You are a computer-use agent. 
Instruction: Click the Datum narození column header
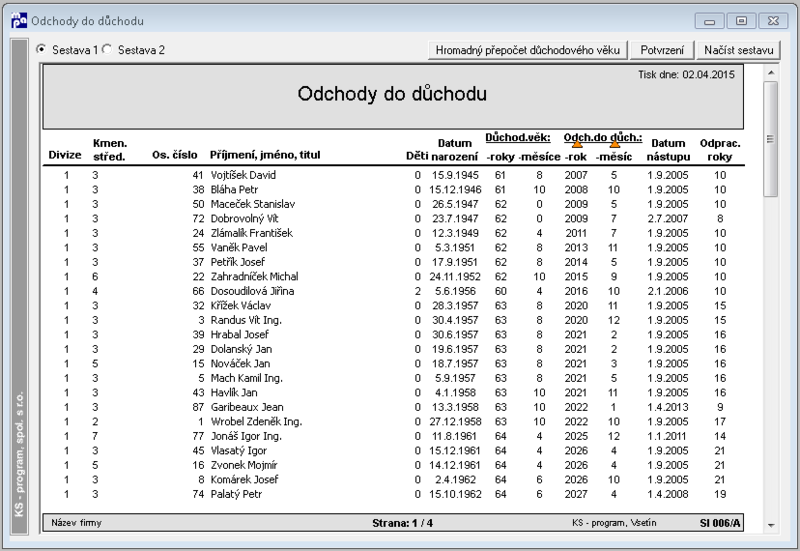(x=454, y=150)
